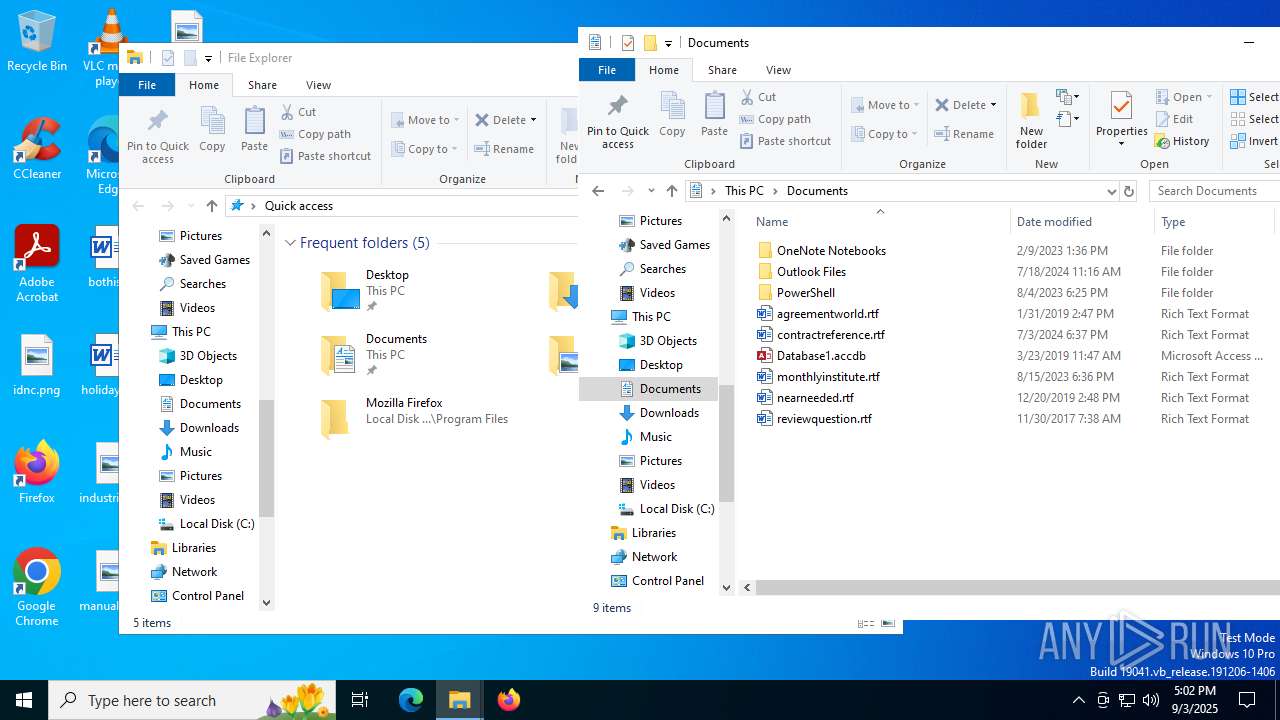Click Rename in Documents window ribbon
1280x720 pixels.
click(x=964, y=134)
